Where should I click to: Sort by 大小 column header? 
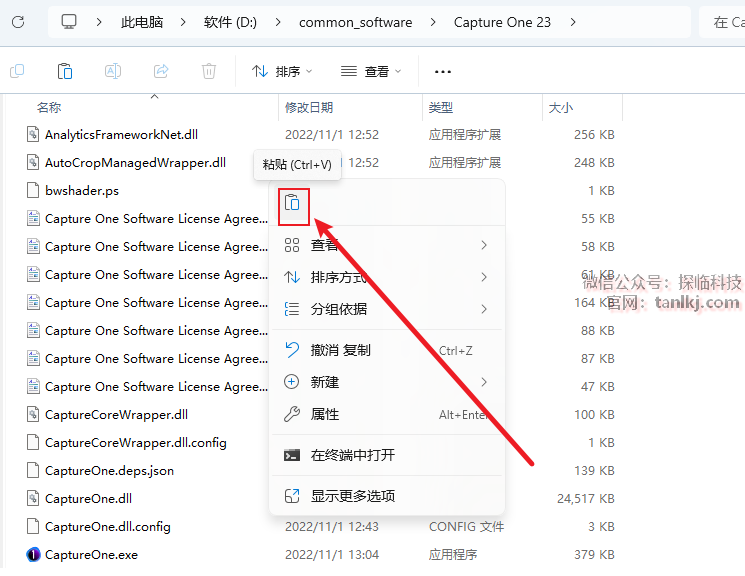pyautogui.click(x=561, y=107)
